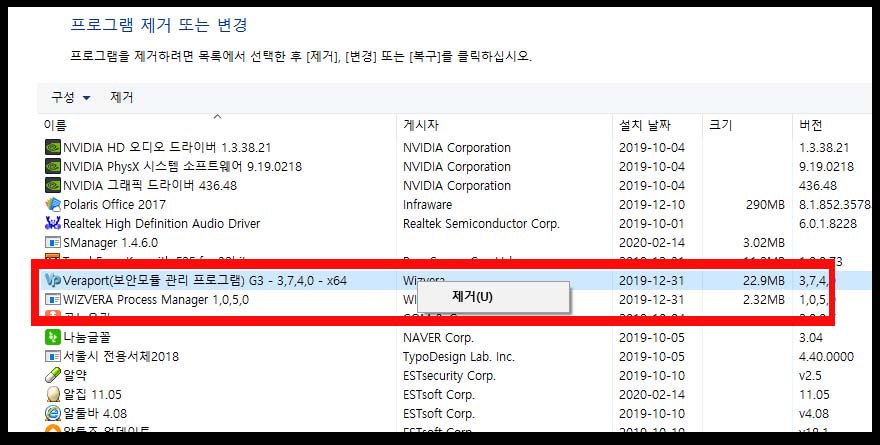Click the 제거 toolbar button
This screenshot has width=880, height=445.
[122, 98]
